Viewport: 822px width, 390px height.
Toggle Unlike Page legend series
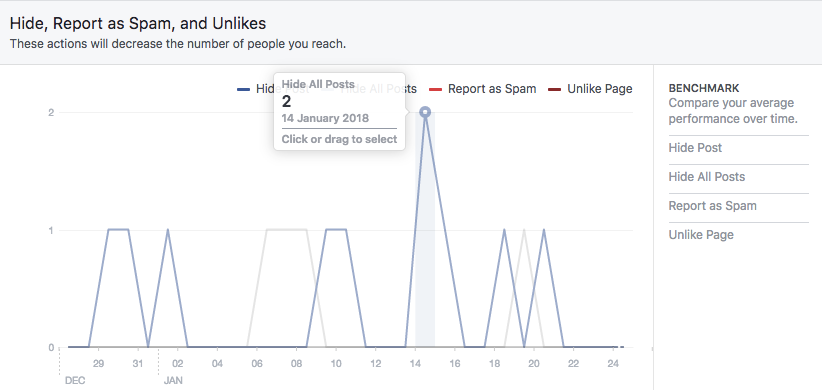(590, 89)
